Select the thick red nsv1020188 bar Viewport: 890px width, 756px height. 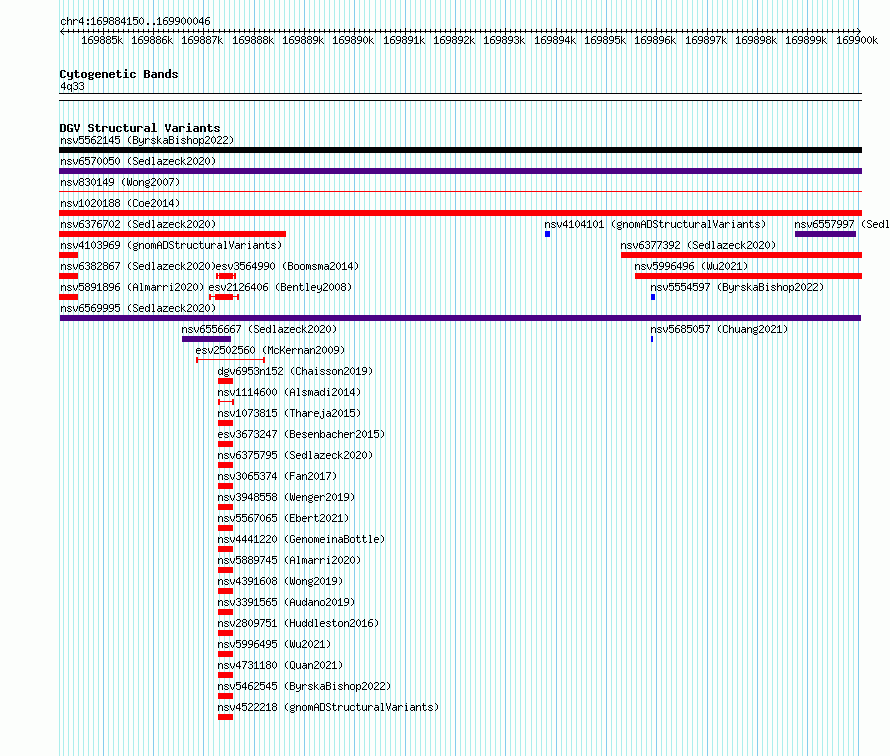tap(460, 213)
